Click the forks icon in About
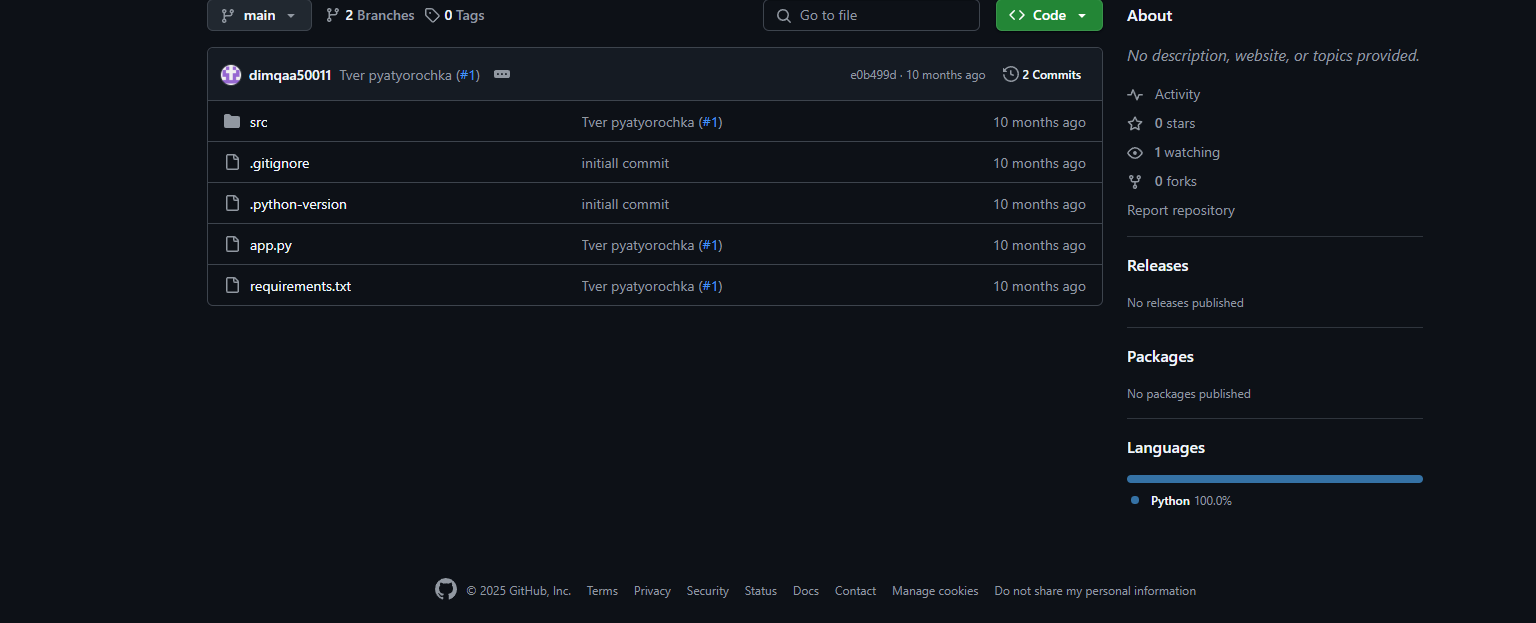 pyautogui.click(x=1135, y=181)
